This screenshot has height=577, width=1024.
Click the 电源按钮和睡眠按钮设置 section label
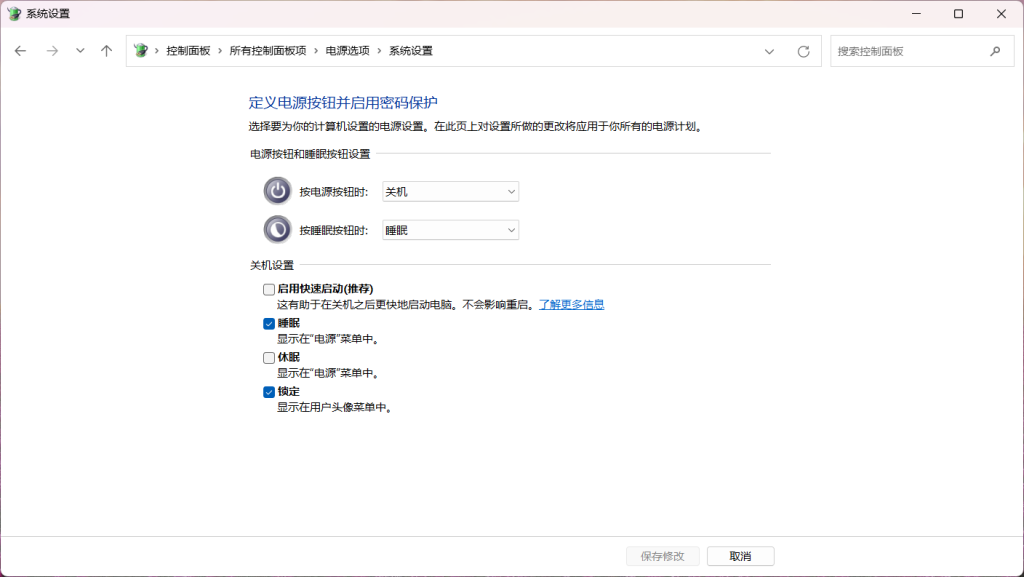(x=310, y=154)
